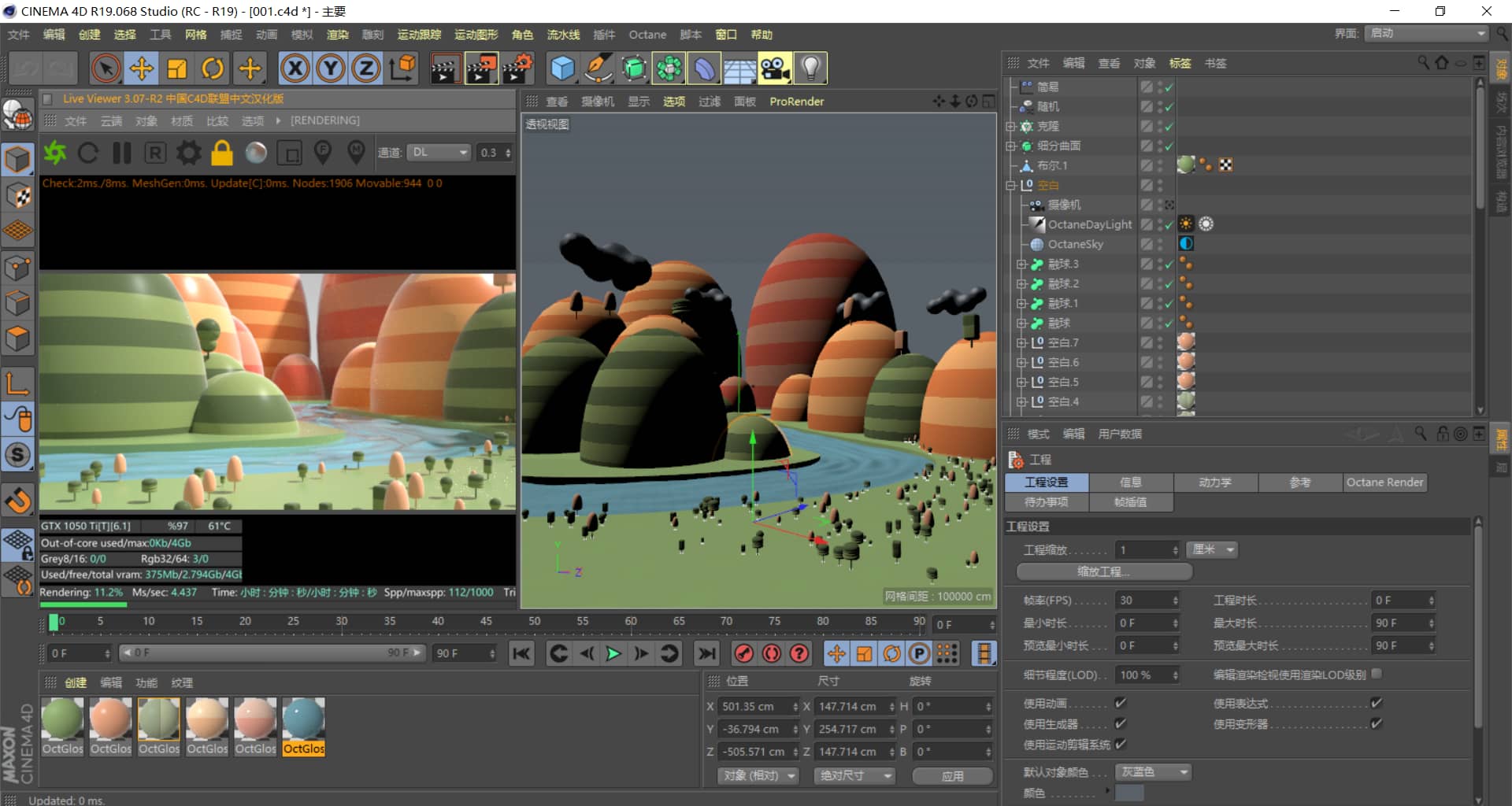The image size is (1512, 806).
Task: Toggle 使用表达式 checkbox
Action: pyautogui.click(x=1377, y=703)
